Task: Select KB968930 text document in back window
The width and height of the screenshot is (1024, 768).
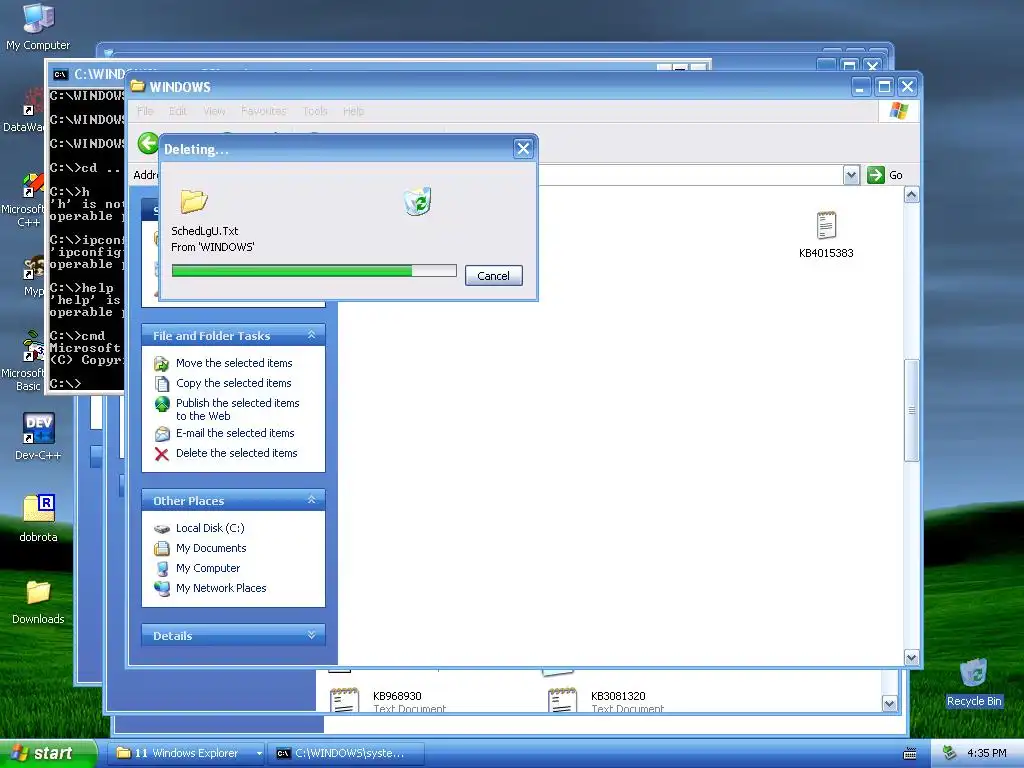Action: click(x=388, y=700)
